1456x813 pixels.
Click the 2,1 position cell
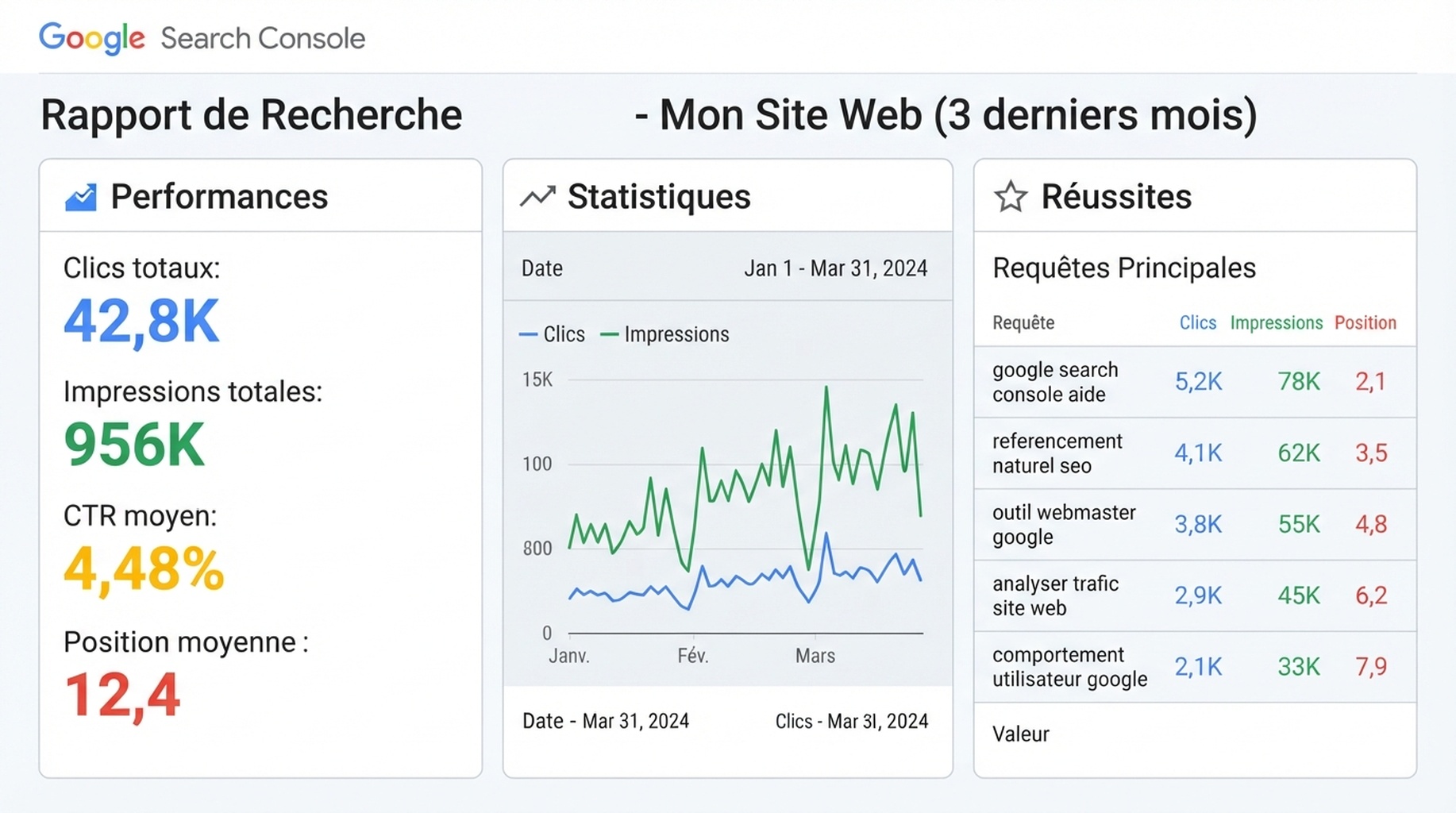[1370, 382]
